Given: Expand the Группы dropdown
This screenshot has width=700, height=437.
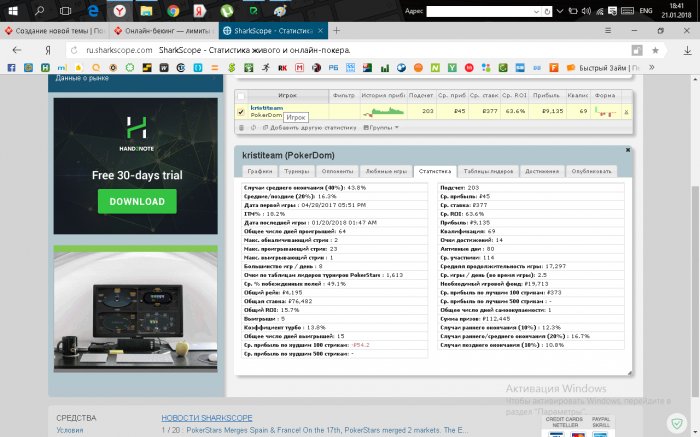Looking at the screenshot, I should [381, 128].
